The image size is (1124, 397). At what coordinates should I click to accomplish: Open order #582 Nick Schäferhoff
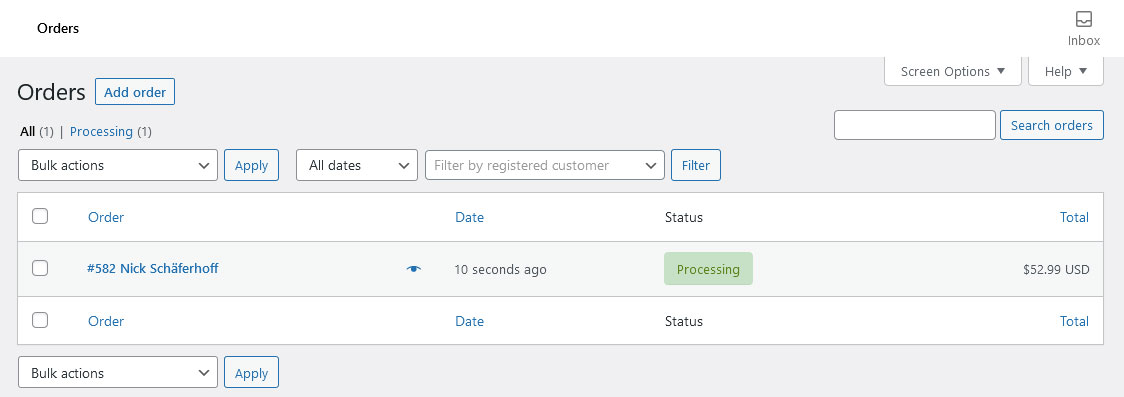pos(153,268)
